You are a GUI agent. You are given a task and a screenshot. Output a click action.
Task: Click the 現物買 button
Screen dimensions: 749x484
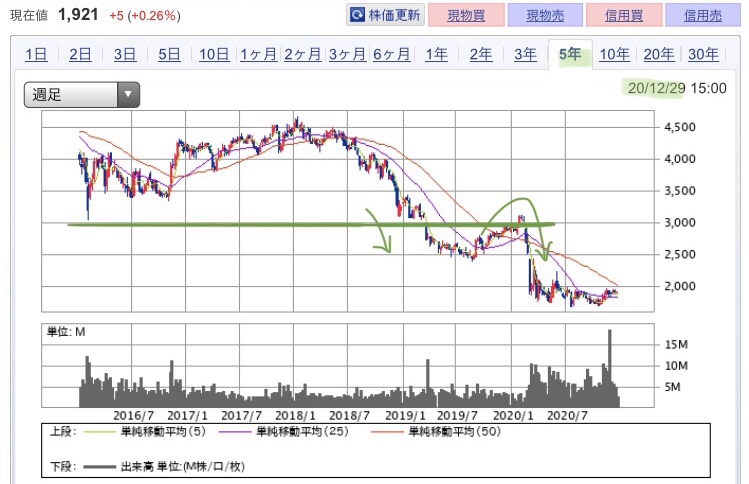pyautogui.click(x=466, y=15)
